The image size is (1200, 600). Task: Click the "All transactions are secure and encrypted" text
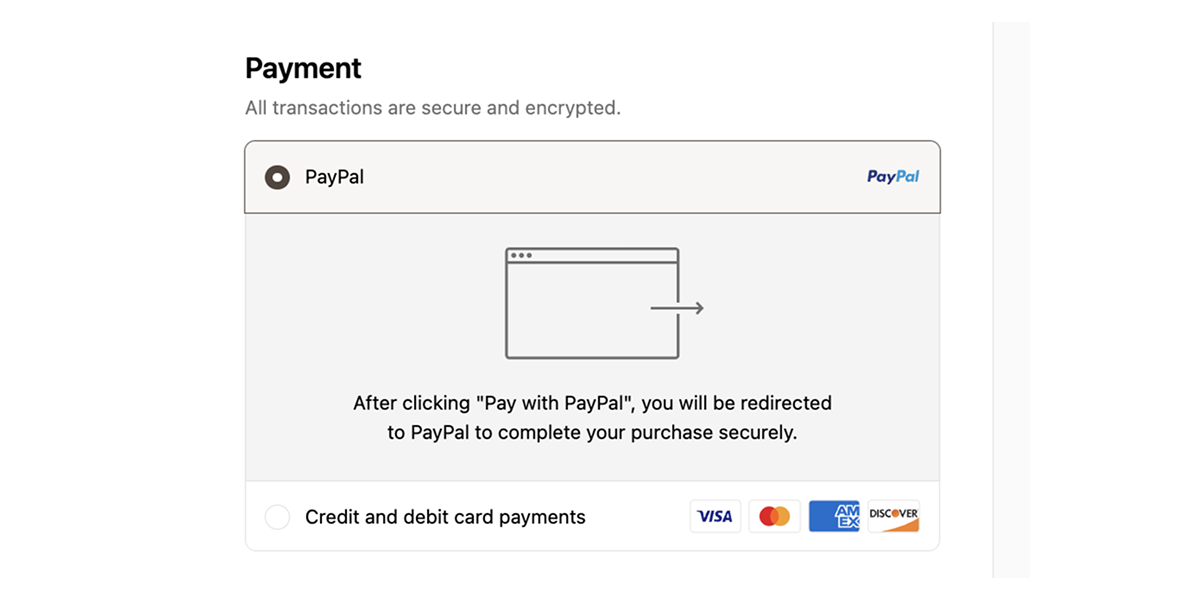432,107
